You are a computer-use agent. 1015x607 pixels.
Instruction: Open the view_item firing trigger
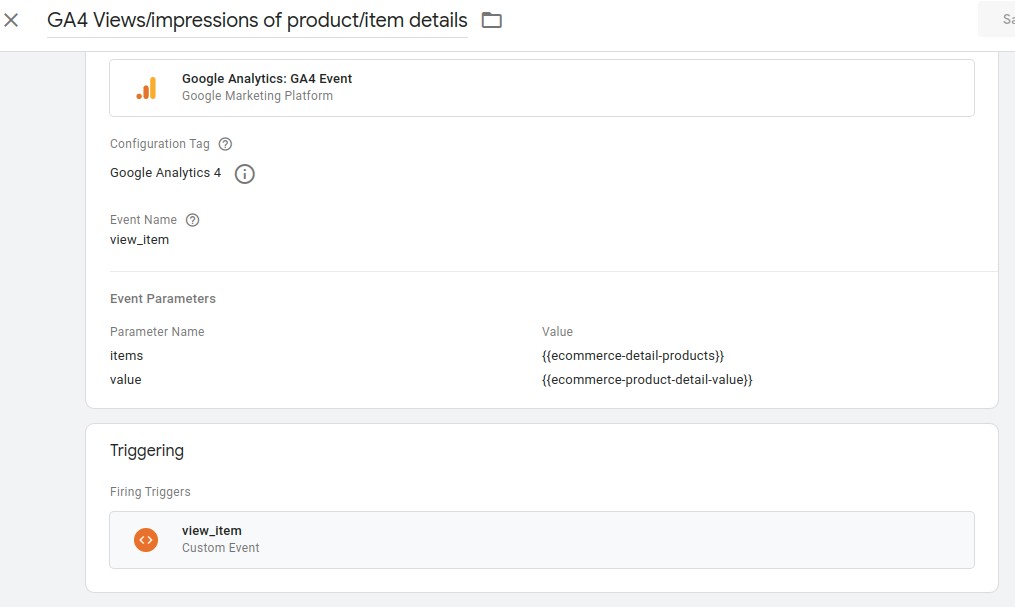tap(212, 531)
